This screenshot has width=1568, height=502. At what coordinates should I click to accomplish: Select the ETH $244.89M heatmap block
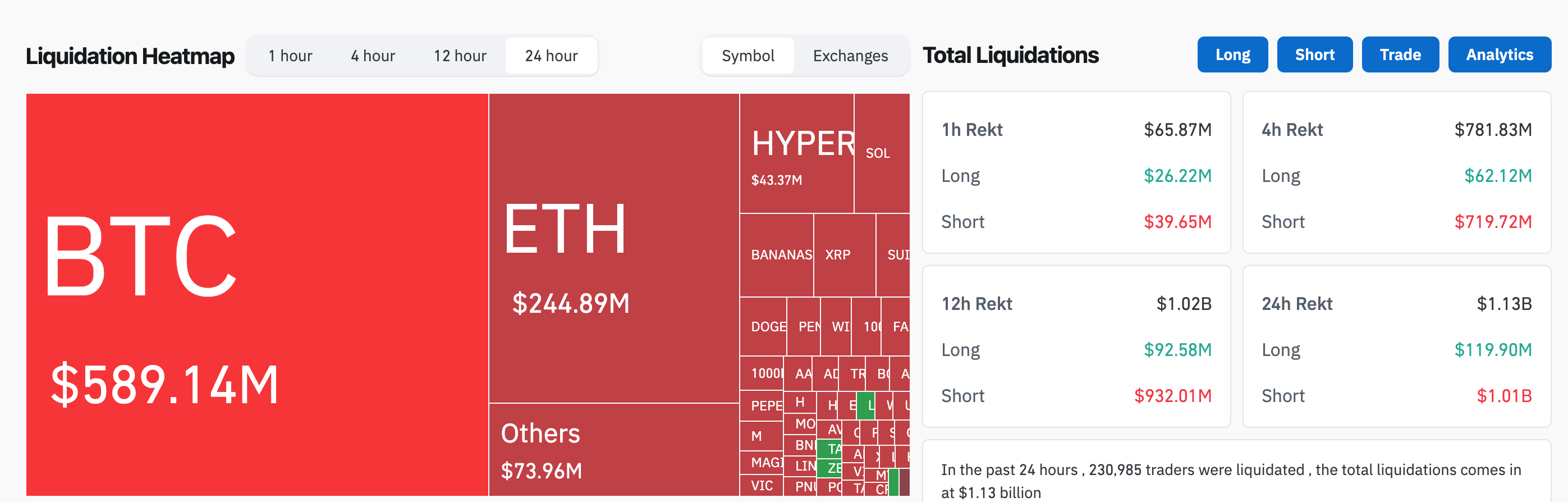[613, 248]
